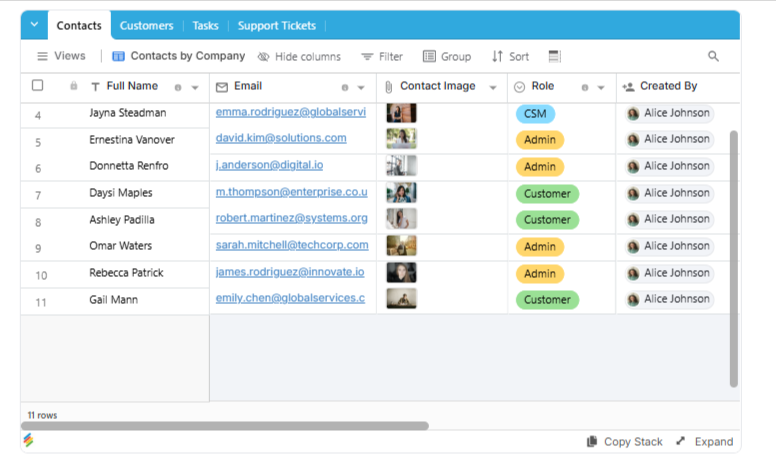Image resolution: width=776 pixels, height=461 pixels.
Task: Open the Views menu
Action: coord(61,56)
